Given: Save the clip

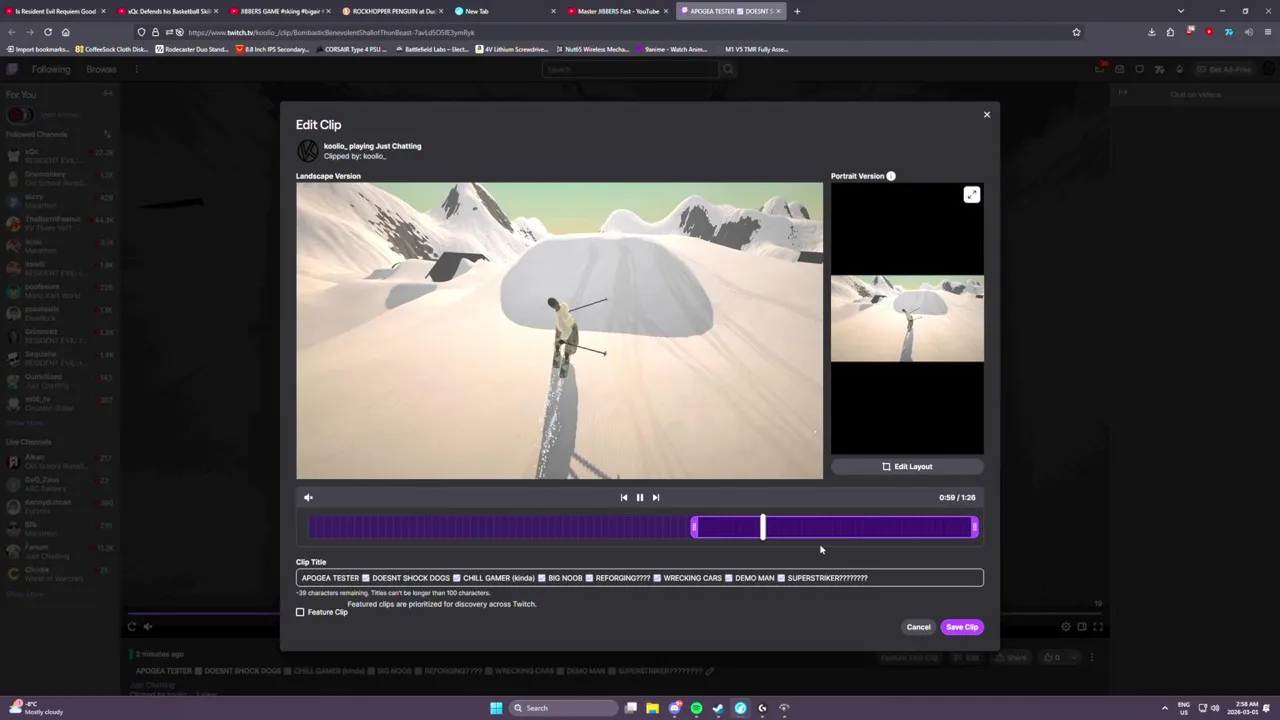Looking at the screenshot, I should tap(962, 627).
